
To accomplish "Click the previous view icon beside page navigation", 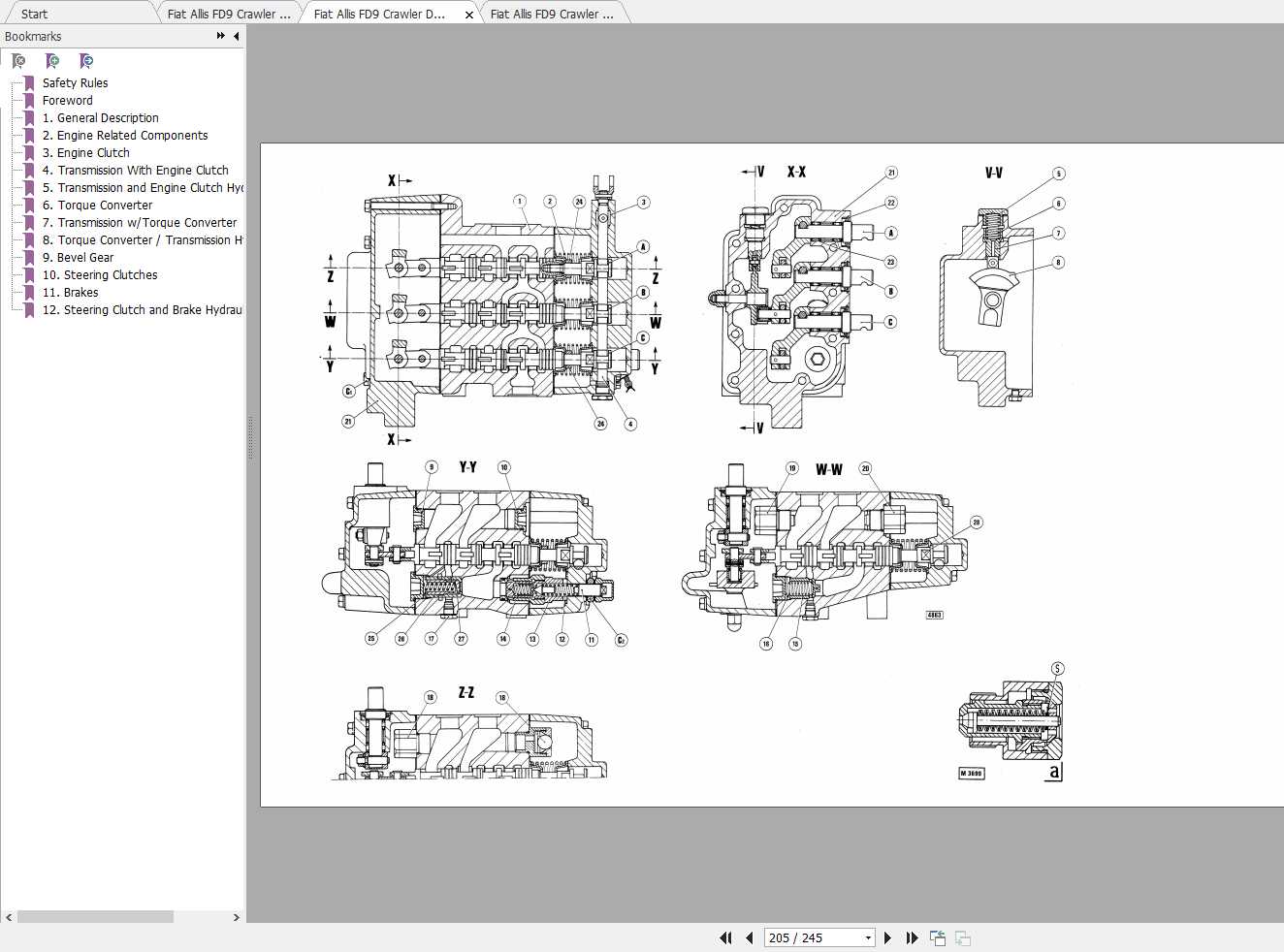I will coord(938,937).
